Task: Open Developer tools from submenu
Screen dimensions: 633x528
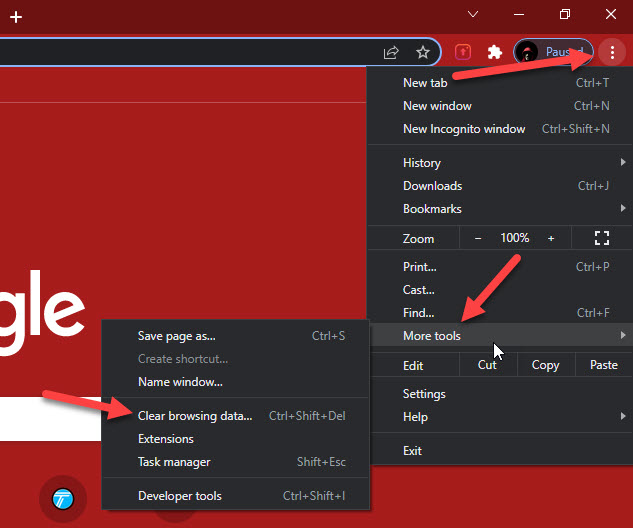Action: point(180,496)
